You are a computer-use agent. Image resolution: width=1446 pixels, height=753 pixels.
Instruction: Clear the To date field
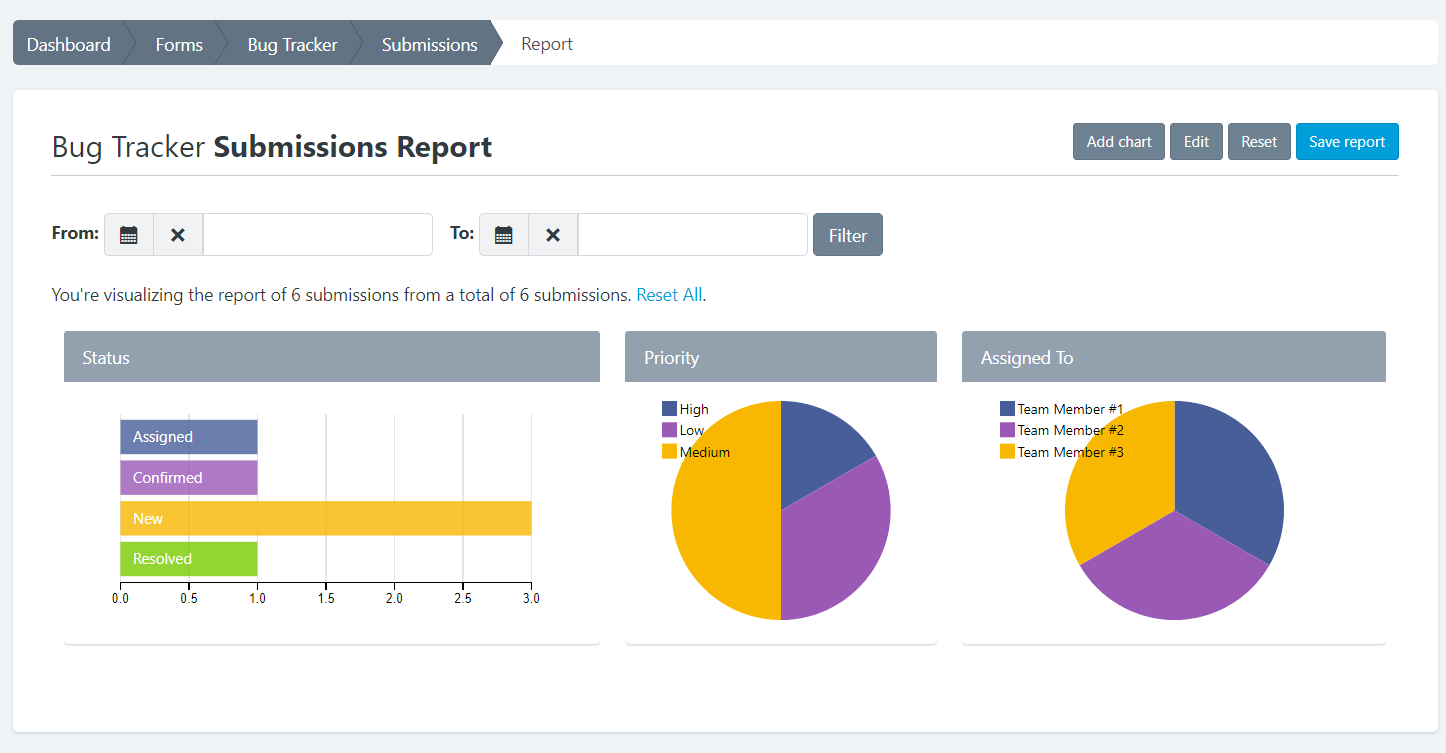553,235
